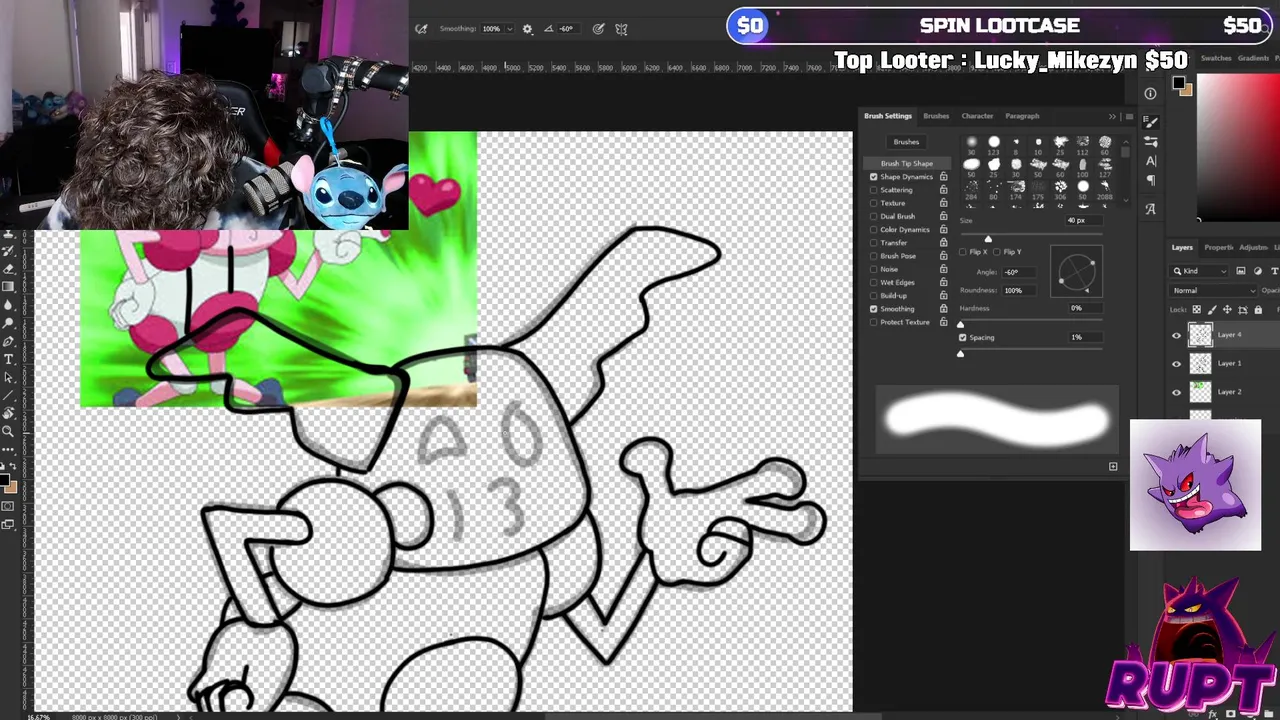Open Brush Settings panel menu icon
This screenshot has width=1280, height=720.
tap(1129, 116)
